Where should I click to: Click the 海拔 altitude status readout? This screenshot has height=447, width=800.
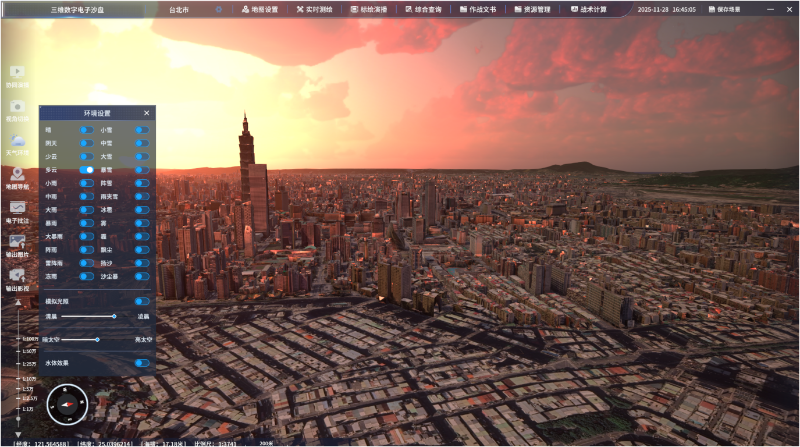(164, 443)
